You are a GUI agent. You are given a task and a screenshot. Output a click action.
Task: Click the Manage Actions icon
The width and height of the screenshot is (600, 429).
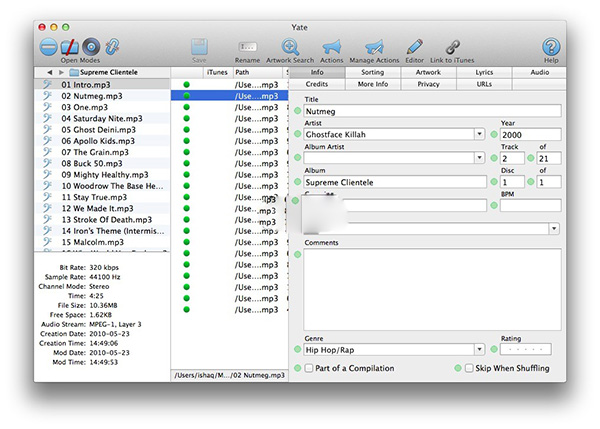coord(373,46)
